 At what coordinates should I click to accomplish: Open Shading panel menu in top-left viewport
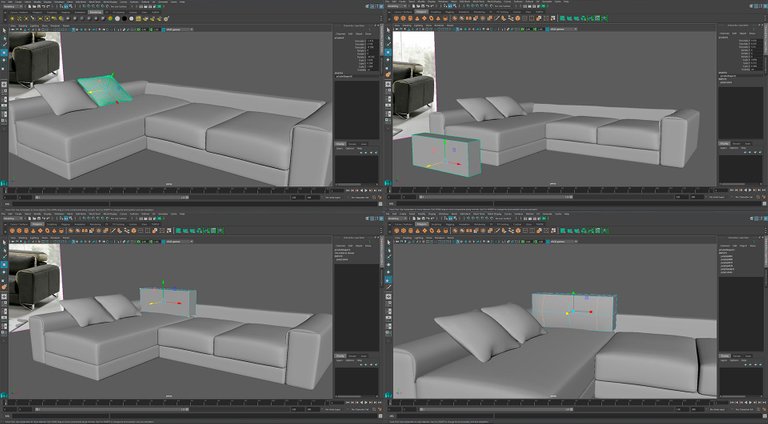pos(23,25)
